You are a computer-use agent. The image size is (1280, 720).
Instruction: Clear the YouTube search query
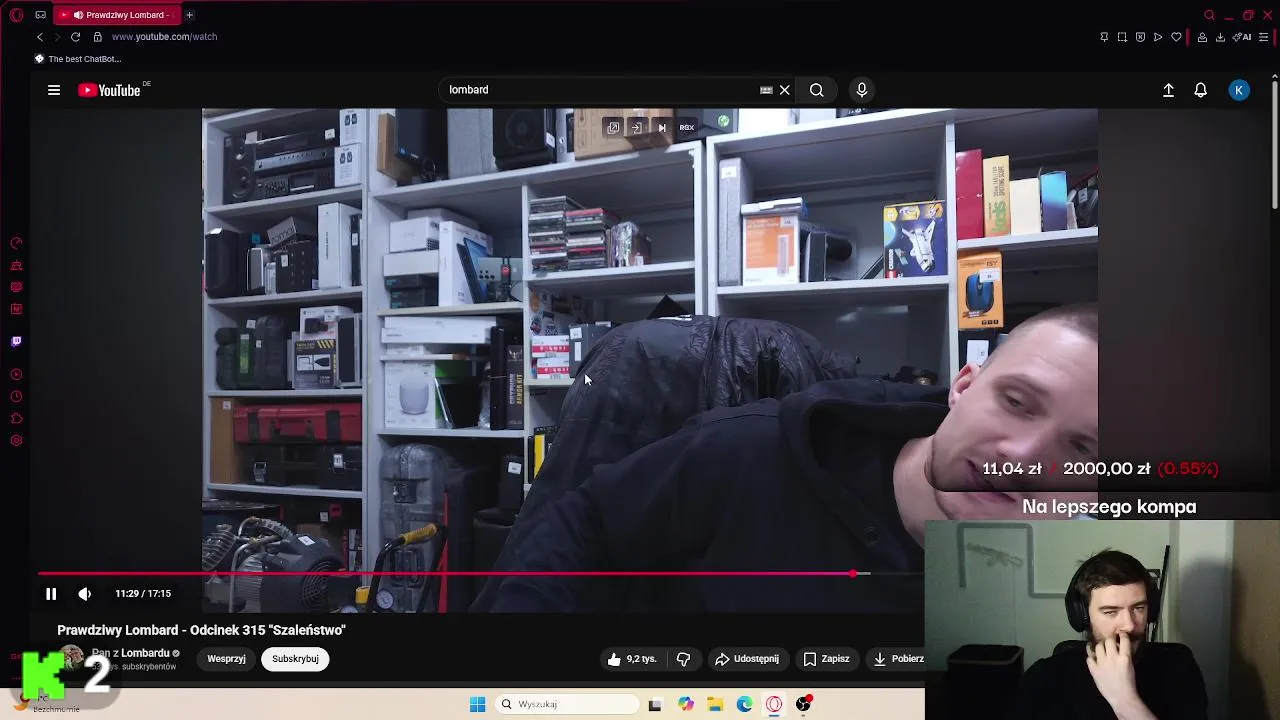[785, 90]
